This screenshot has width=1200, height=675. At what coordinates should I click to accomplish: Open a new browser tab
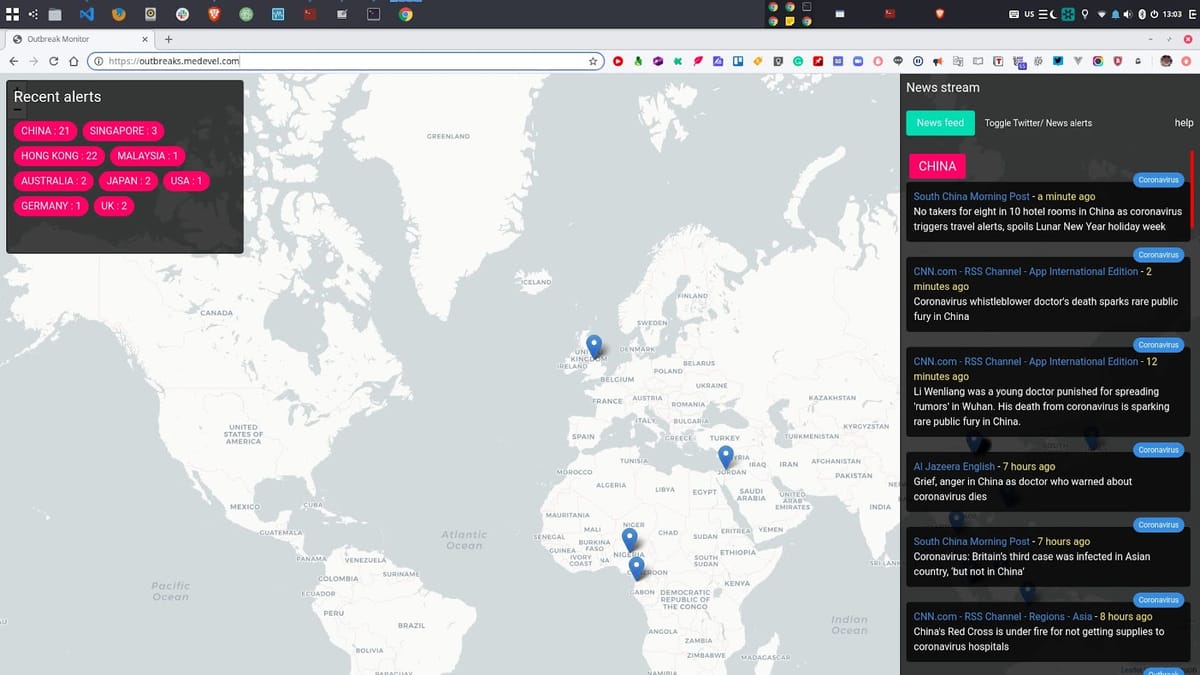coord(168,39)
